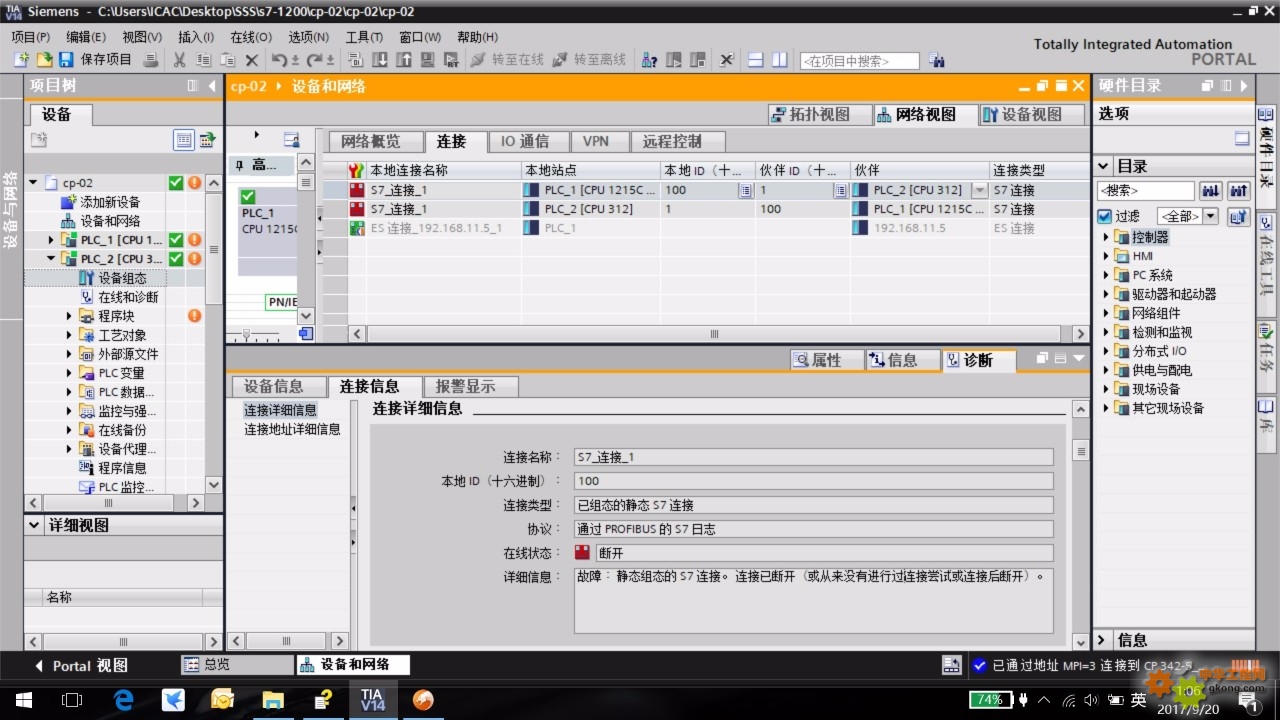The height and width of the screenshot is (720, 1280).
Task: Select 程序信息 in project tree
Action: point(122,468)
